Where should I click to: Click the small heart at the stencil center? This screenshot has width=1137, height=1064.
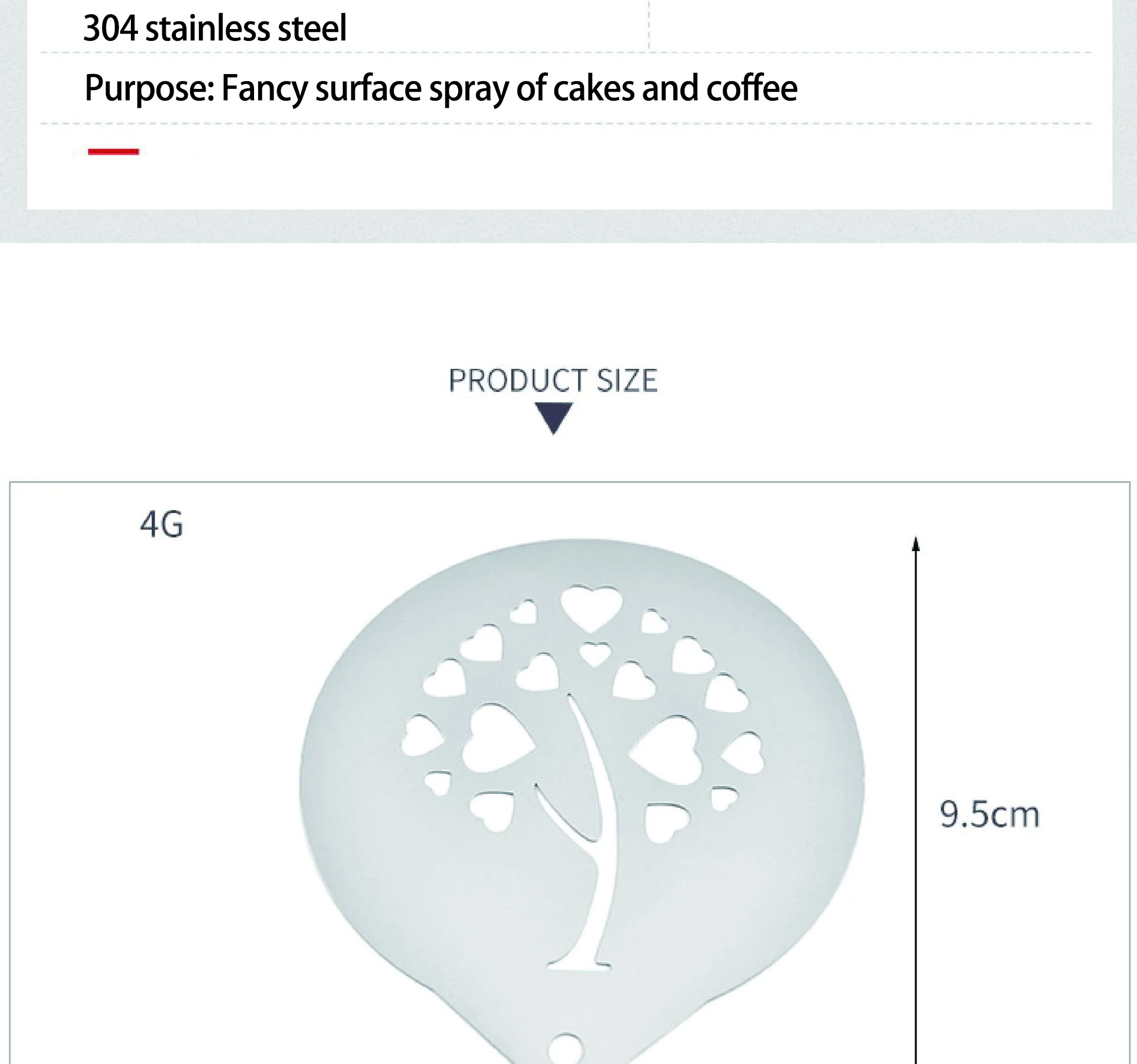coord(595,654)
